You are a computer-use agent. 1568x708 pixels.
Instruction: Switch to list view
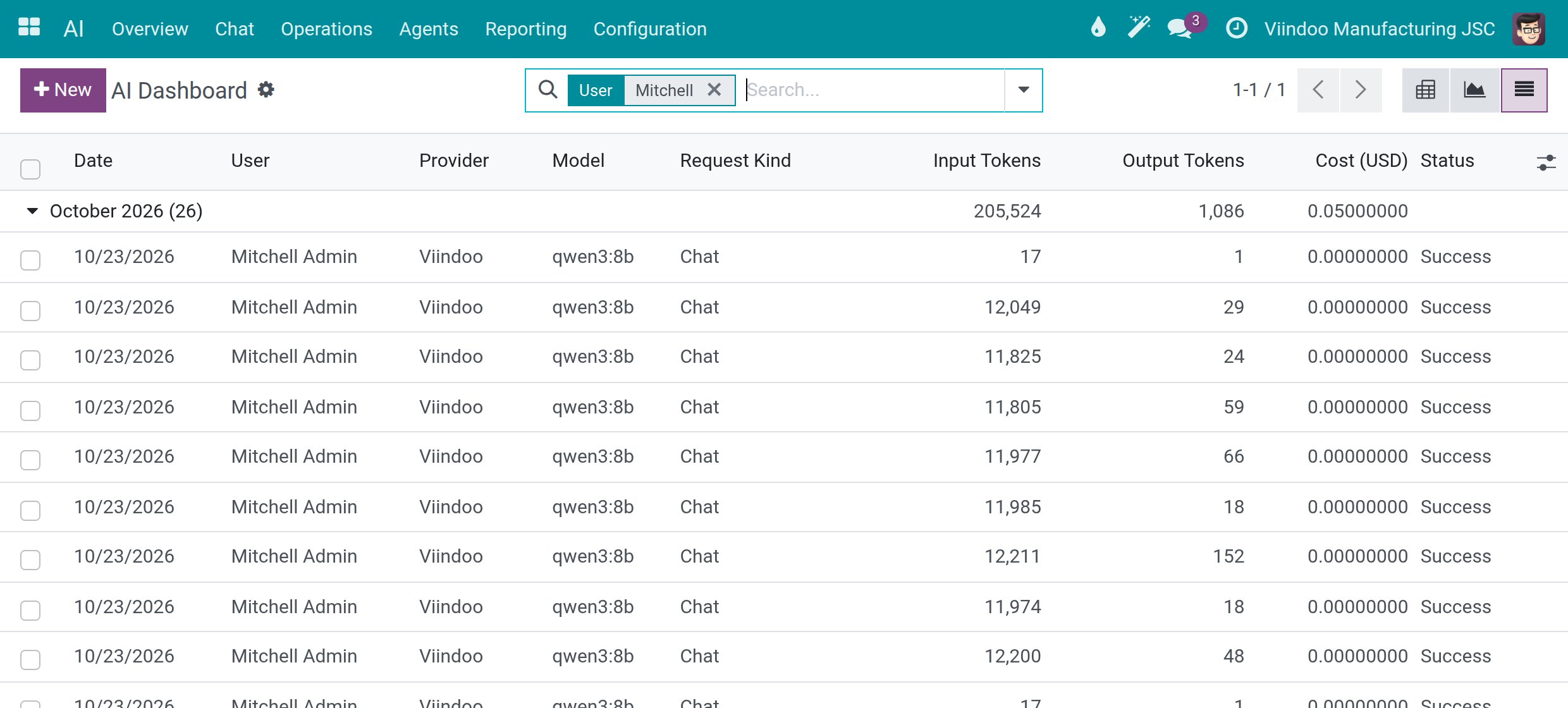click(x=1524, y=90)
